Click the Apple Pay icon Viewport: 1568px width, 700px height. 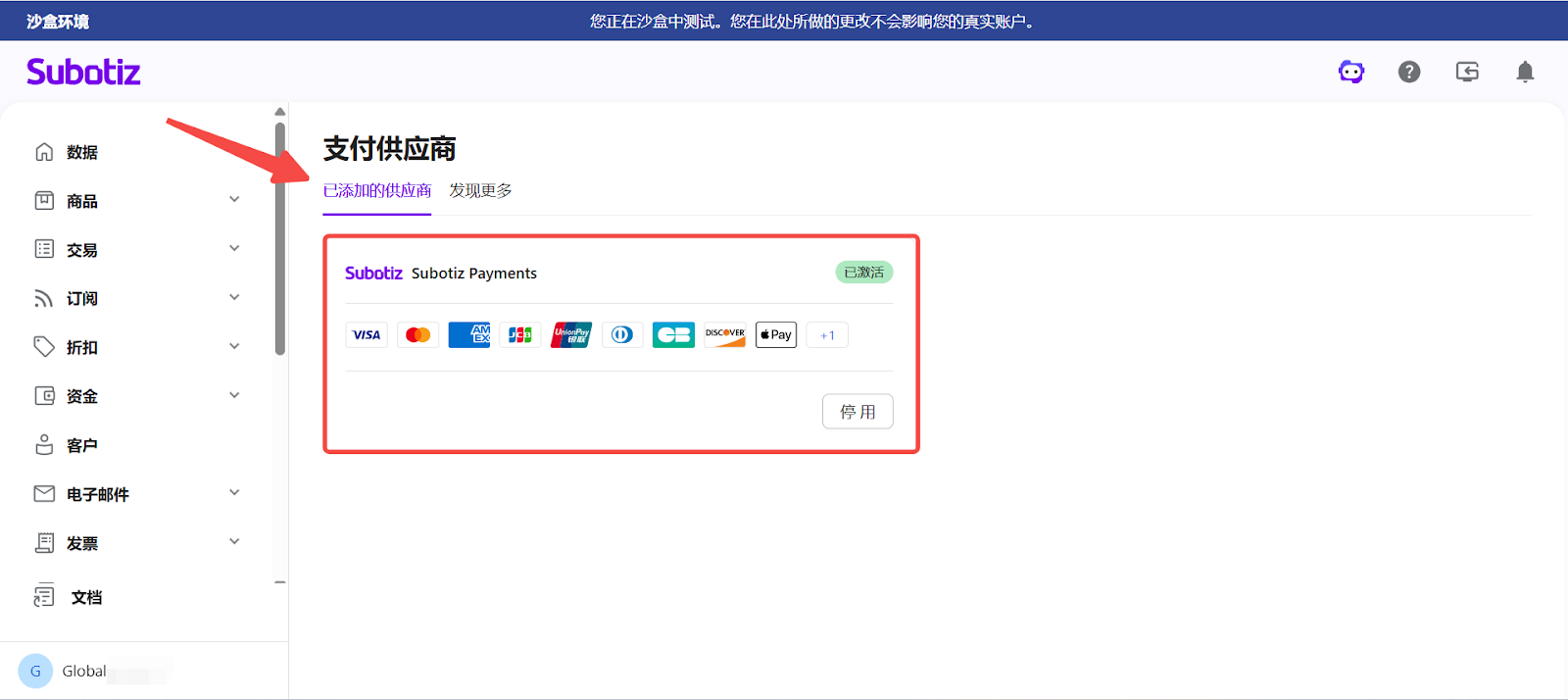click(776, 335)
